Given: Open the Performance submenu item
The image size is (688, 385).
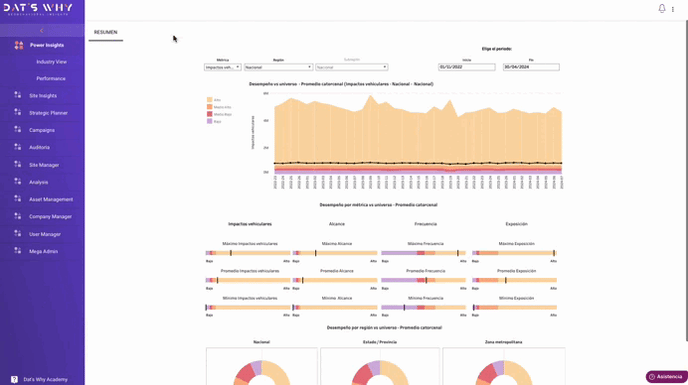Looking at the screenshot, I should [51, 79].
